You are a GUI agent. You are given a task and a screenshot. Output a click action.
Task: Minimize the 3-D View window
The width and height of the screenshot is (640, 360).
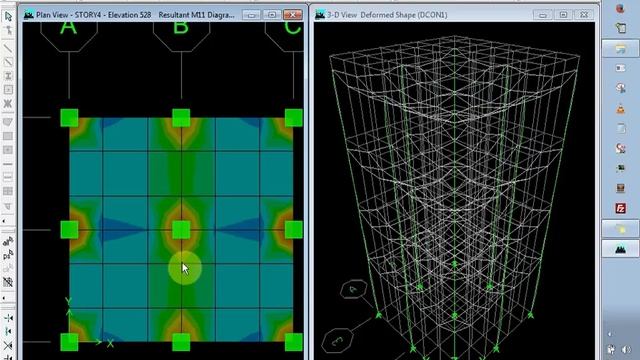pos(543,15)
